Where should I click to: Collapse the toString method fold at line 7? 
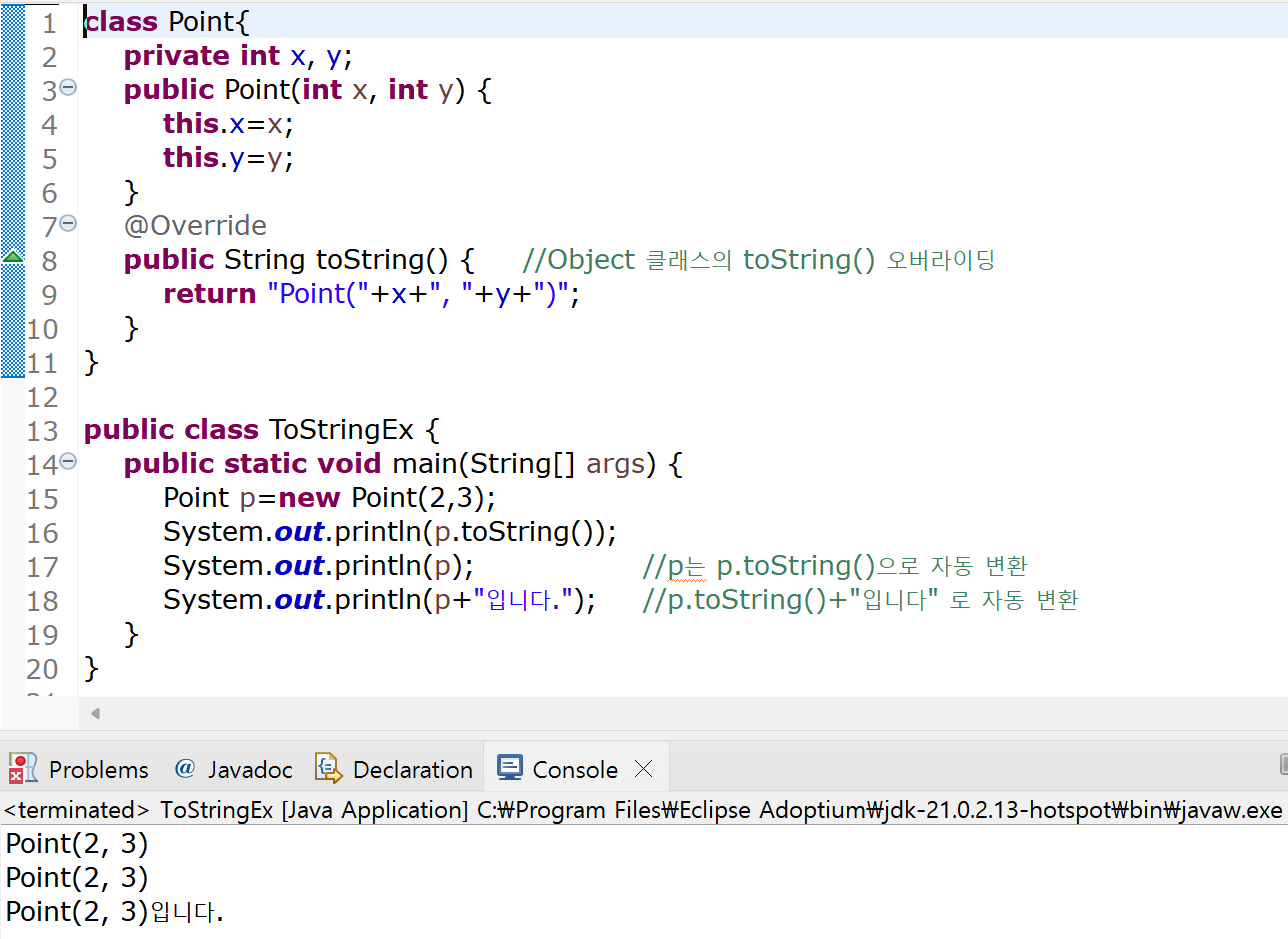click(x=68, y=223)
